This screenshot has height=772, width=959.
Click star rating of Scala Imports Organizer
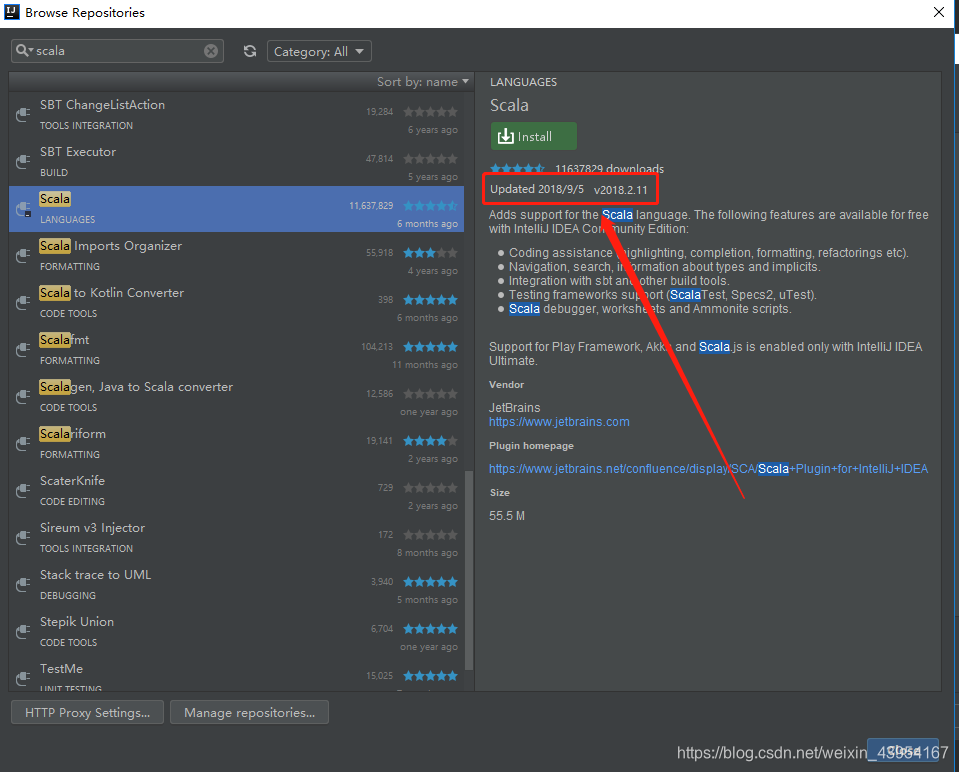point(431,253)
